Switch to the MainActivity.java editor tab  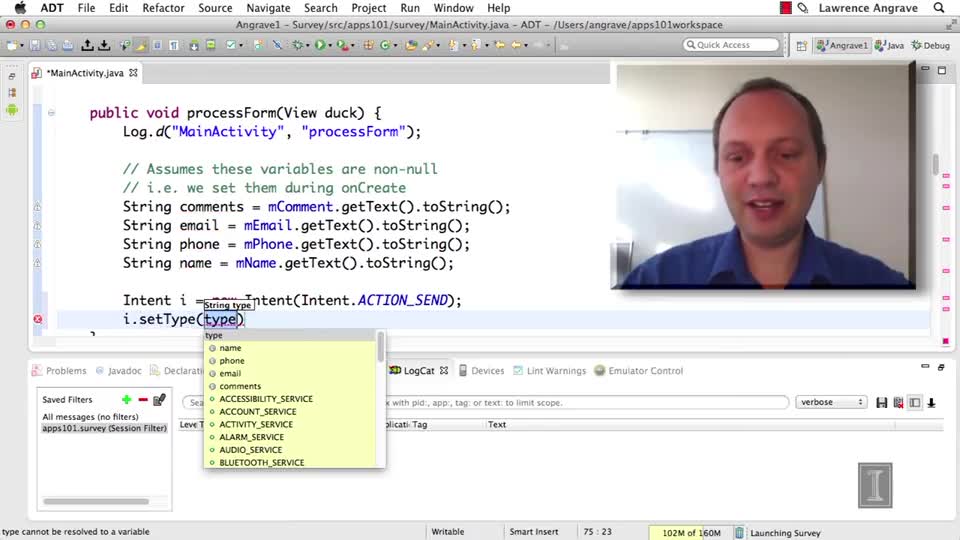point(86,73)
